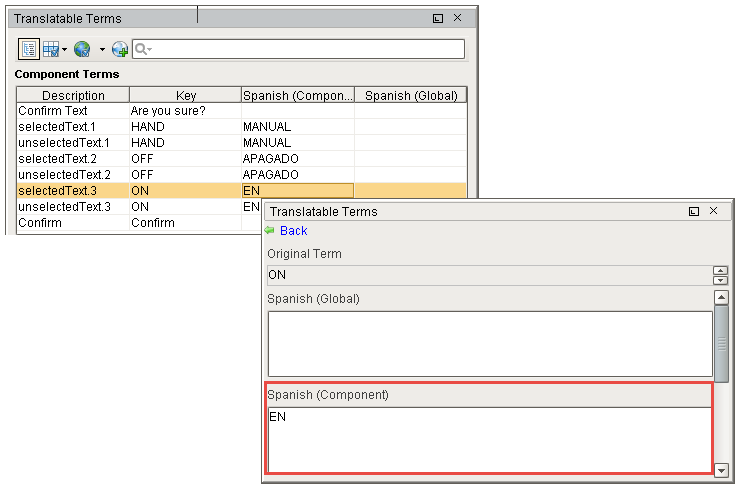Screen dimensions: 740x490
Task: Click the vertical scrollbar thumb in detail panel
Action: pyautogui.click(x=721, y=344)
